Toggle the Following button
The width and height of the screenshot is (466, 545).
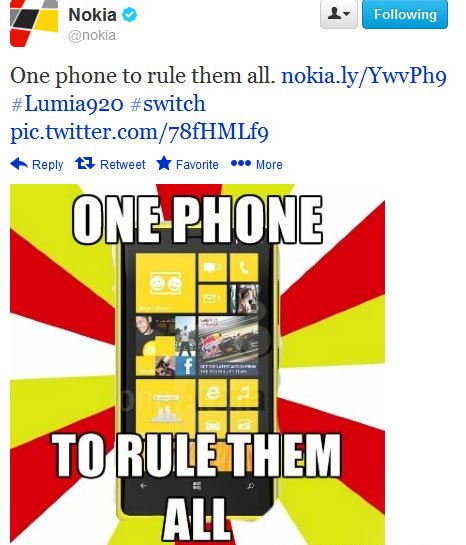[x=405, y=15]
